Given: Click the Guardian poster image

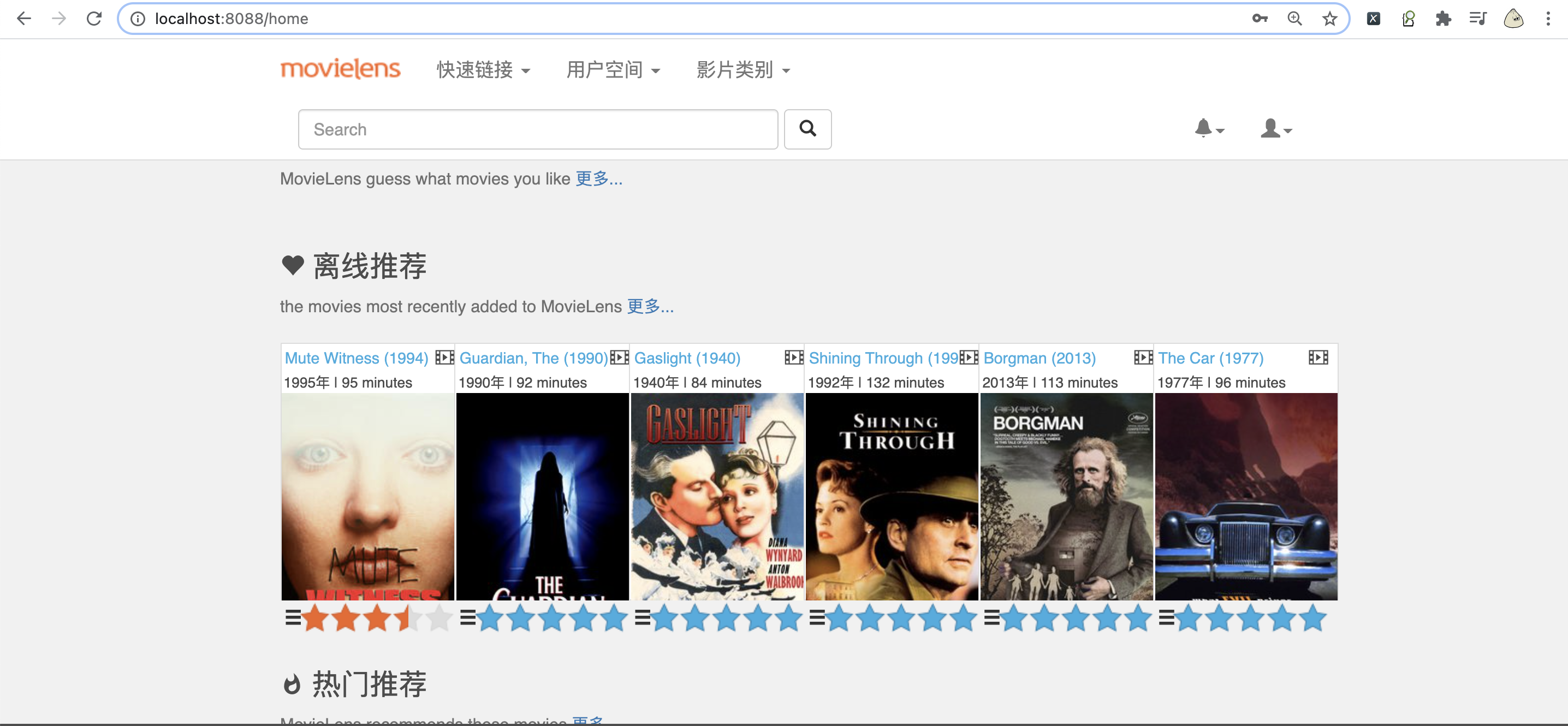Looking at the screenshot, I should pos(542,497).
